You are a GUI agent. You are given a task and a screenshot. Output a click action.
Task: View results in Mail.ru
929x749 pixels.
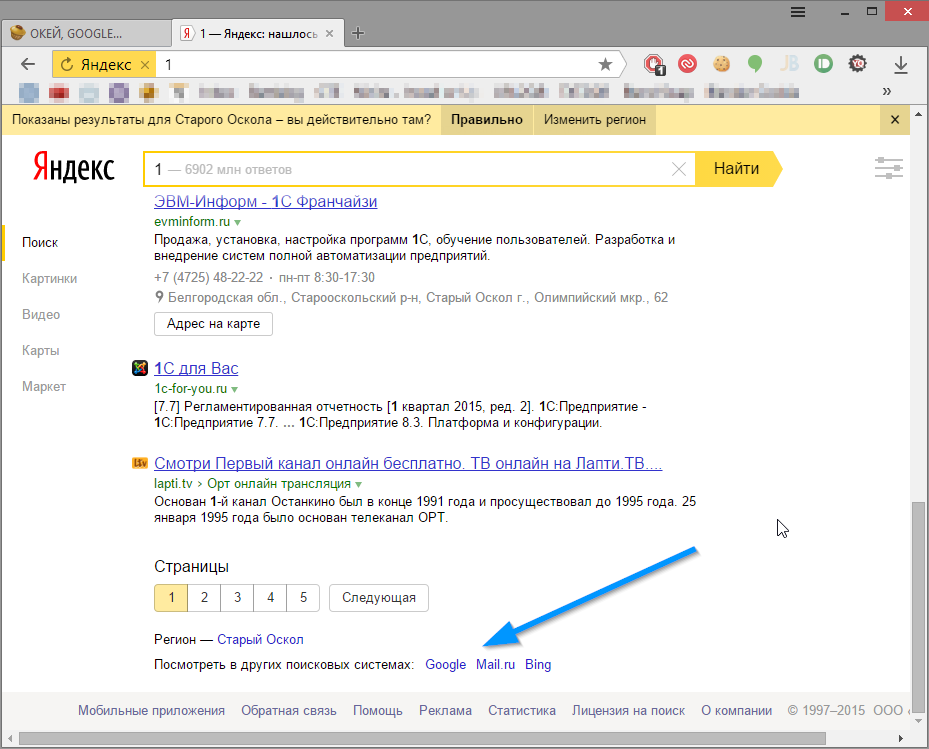coord(495,665)
